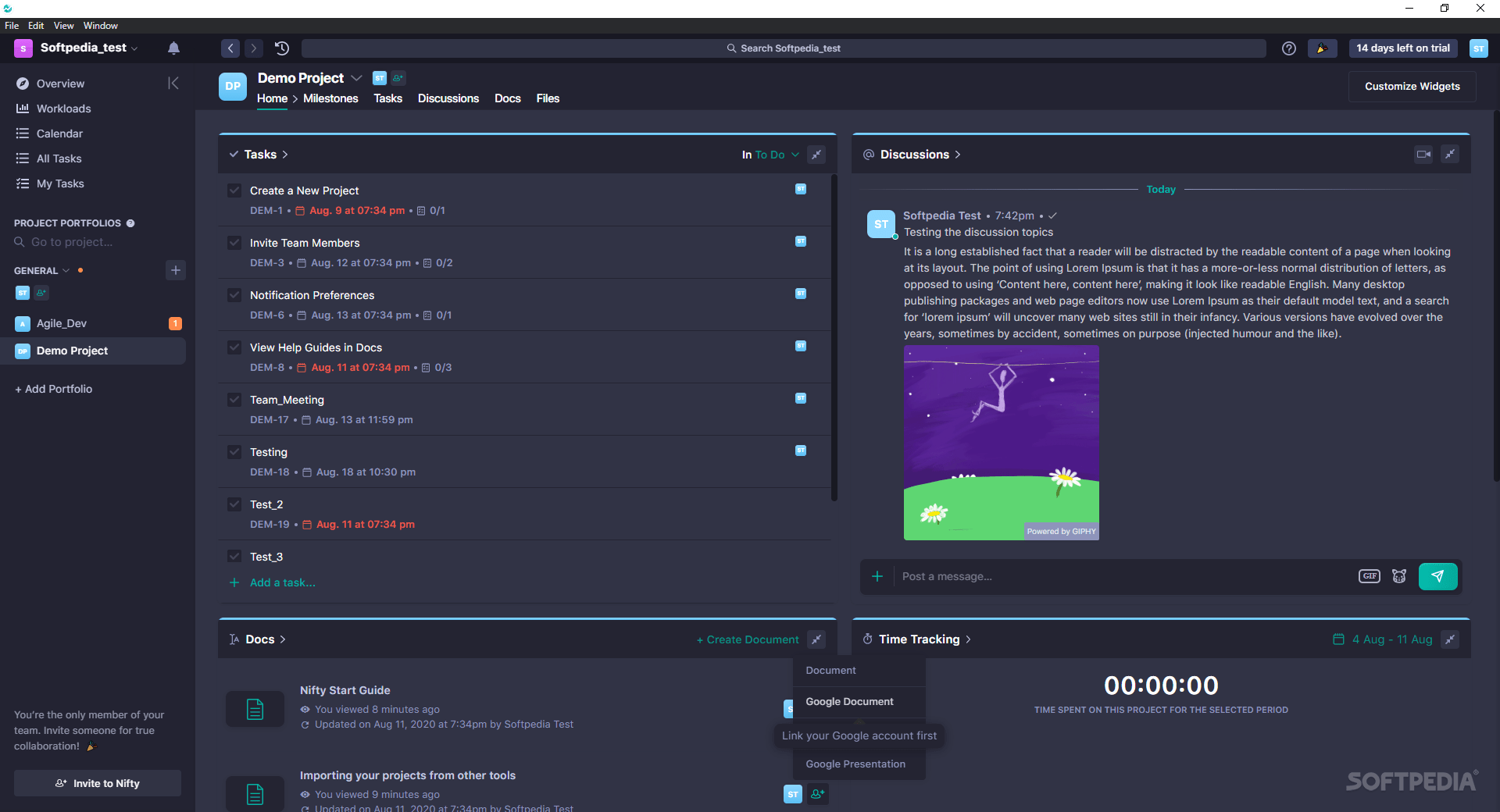The height and width of the screenshot is (812, 1500).
Task: Unpin the Time Tracking widget
Action: coord(1450,639)
